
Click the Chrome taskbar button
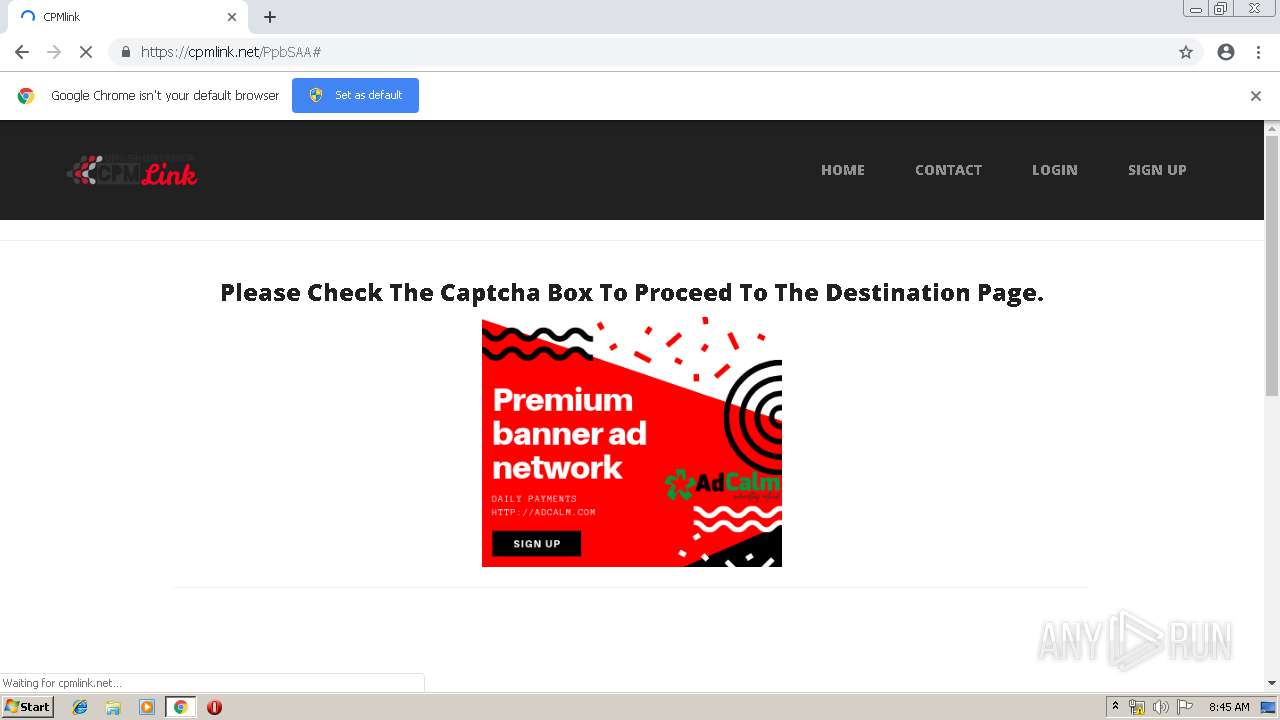tap(181, 707)
